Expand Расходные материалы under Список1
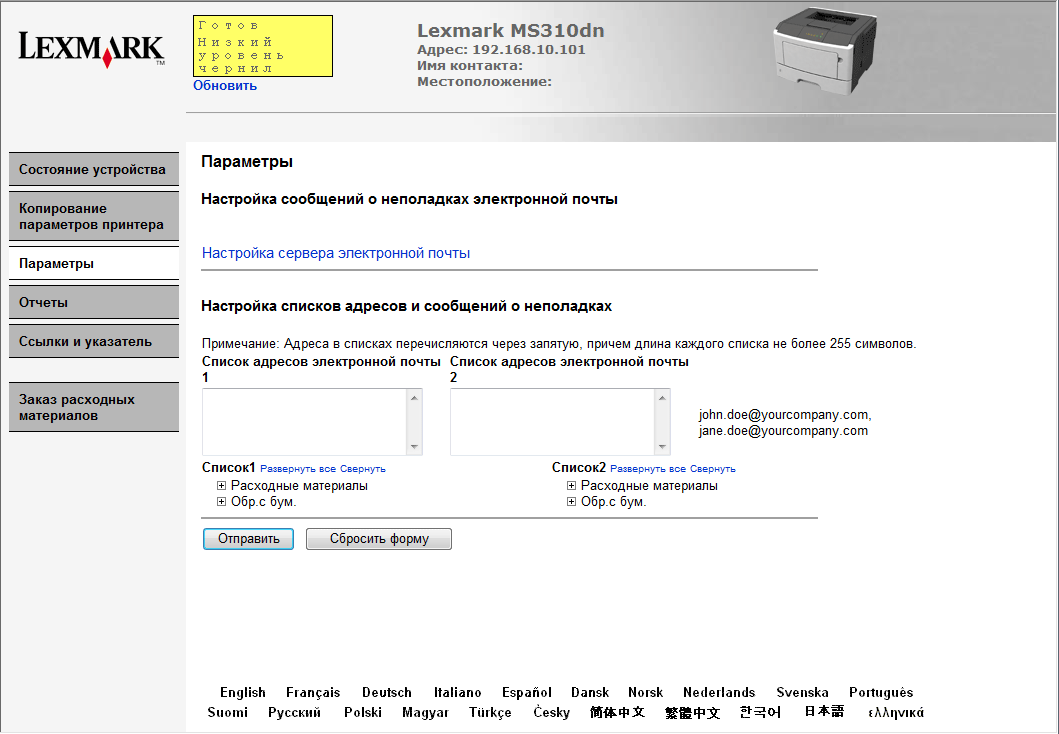The width and height of the screenshot is (1059, 734). [222, 486]
